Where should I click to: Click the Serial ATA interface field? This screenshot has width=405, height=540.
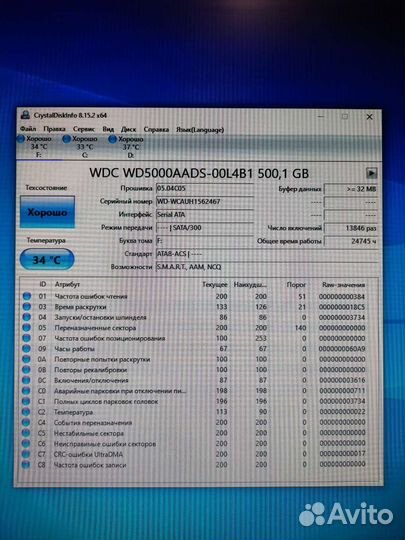[205, 215]
